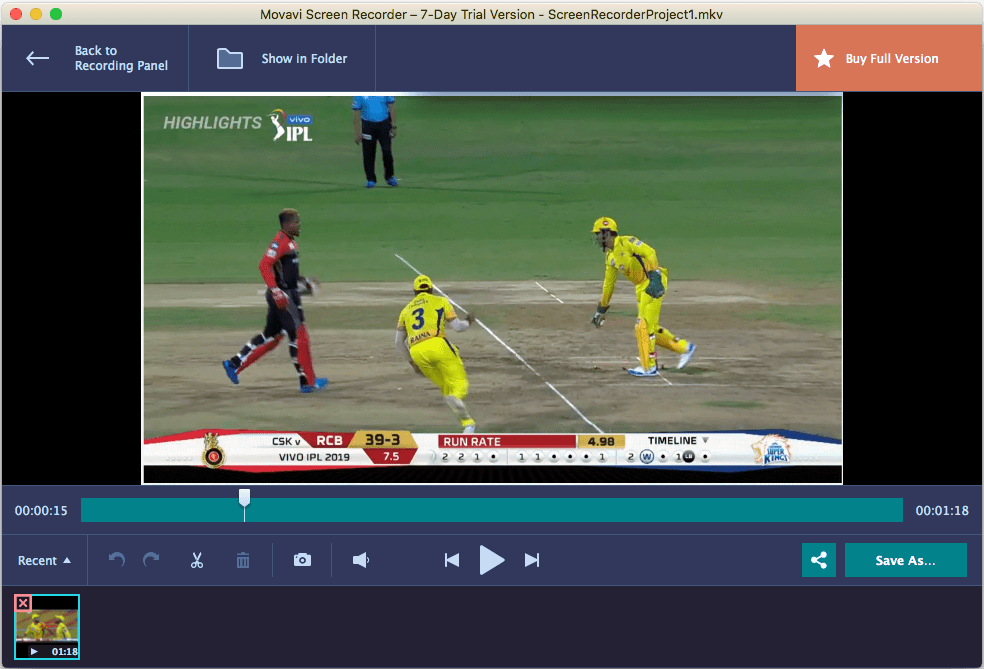
Task: Redo the last undone edit
Action: pyautogui.click(x=151, y=560)
